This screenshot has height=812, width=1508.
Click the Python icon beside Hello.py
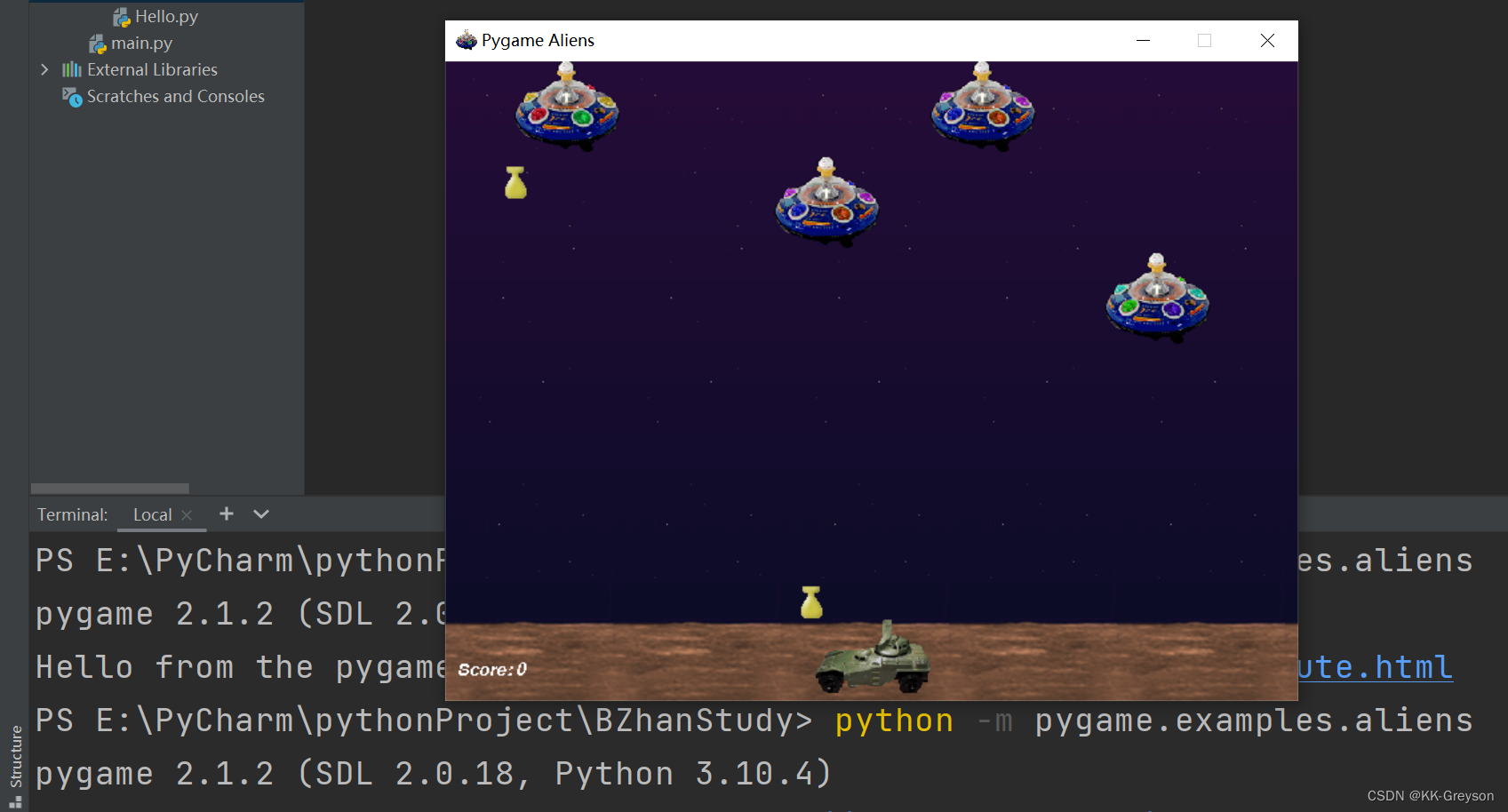point(120,15)
